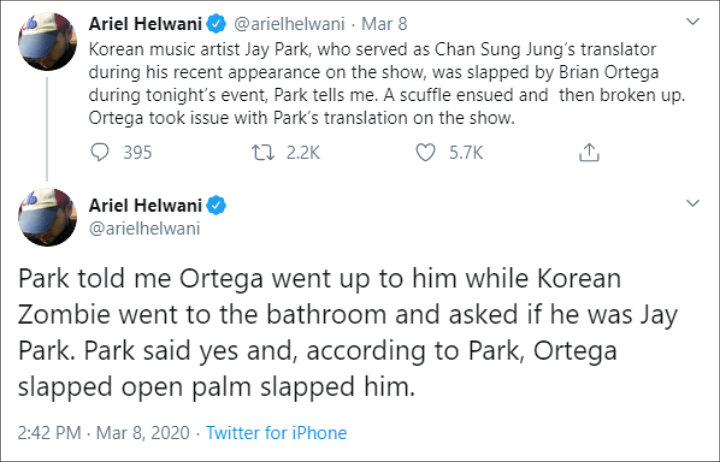This screenshot has width=720, height=462.
Task: Open Ariel Helwani avatar on second tweet
Action: (x=48, y=217)
